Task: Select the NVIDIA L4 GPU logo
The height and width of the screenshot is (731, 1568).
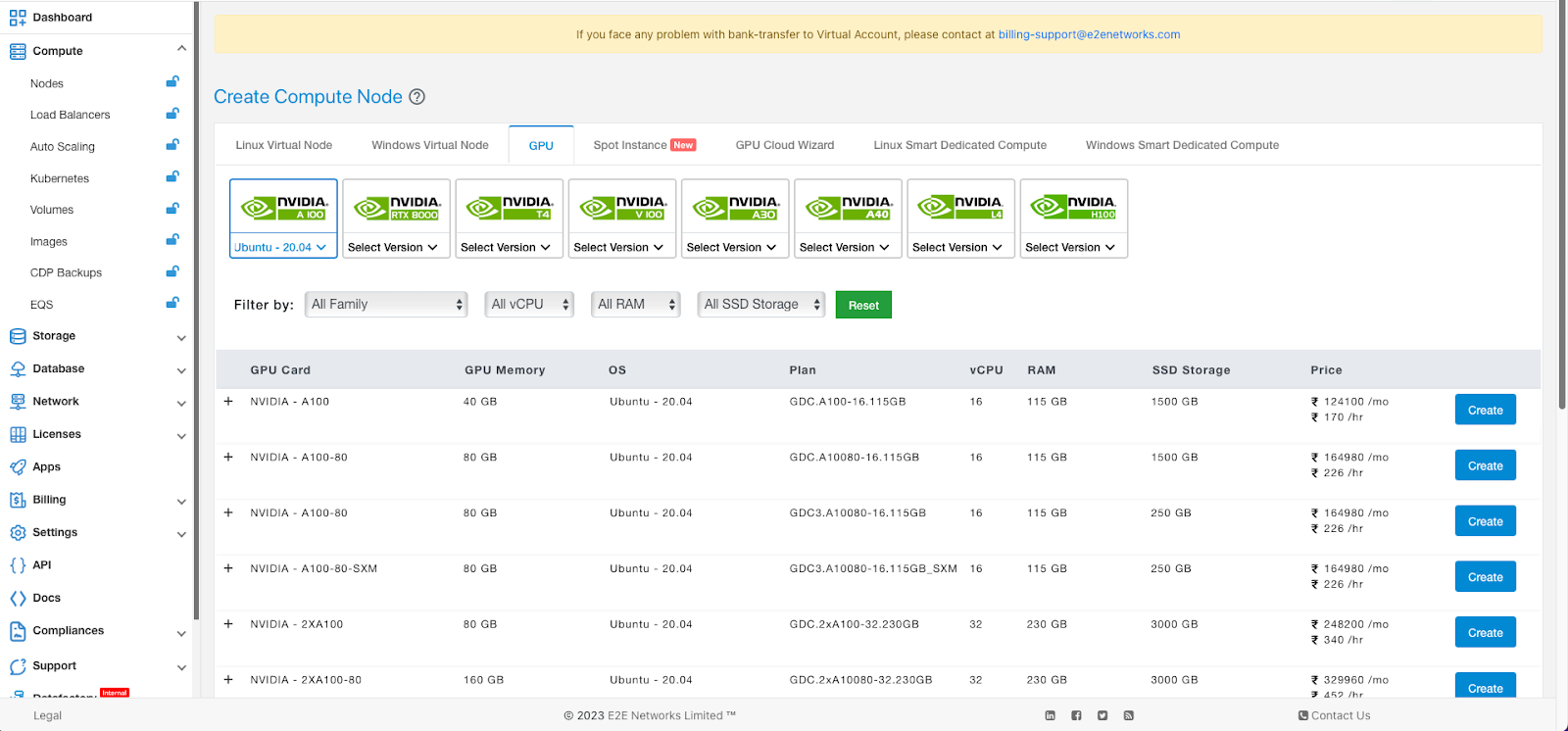Action: (x=961, y=208)
